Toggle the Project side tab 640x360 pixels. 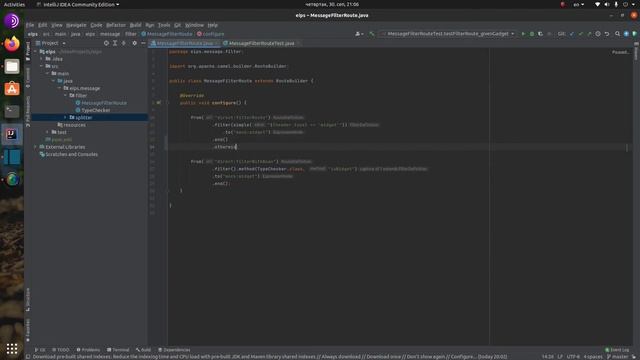(28, 51)
